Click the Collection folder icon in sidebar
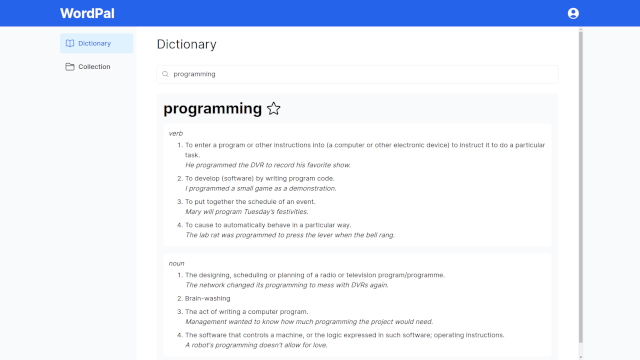Screen dimensions: 640x360 pyautogui.click(x=70, y=67)
